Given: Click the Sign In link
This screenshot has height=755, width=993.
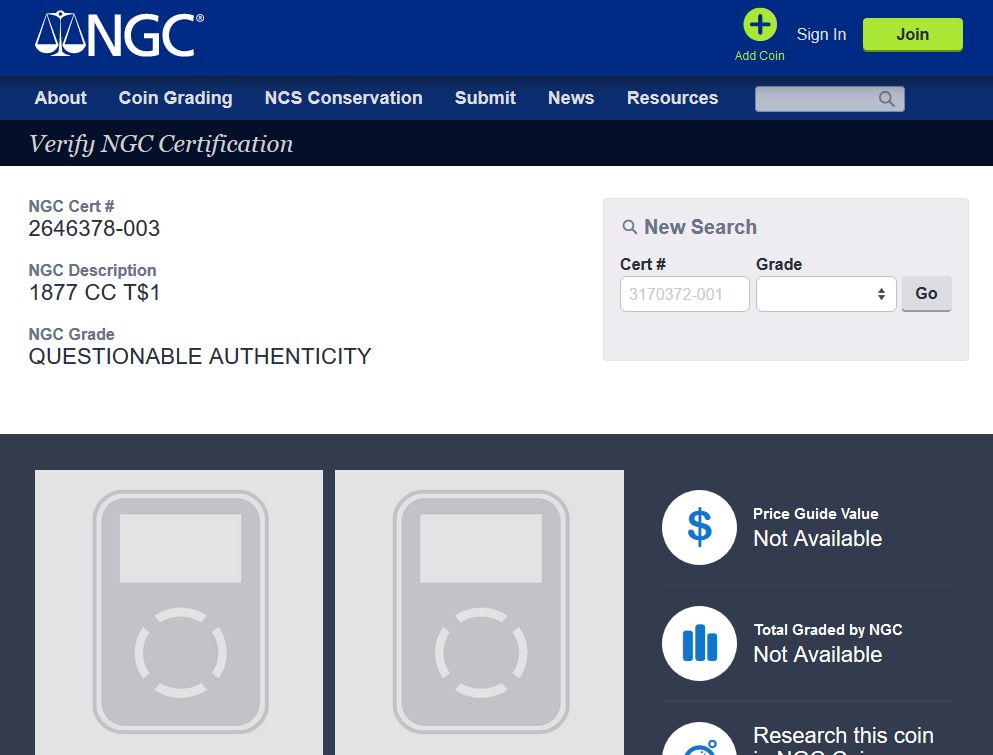Looking at the screenshot, I should (x=821, y=34).
